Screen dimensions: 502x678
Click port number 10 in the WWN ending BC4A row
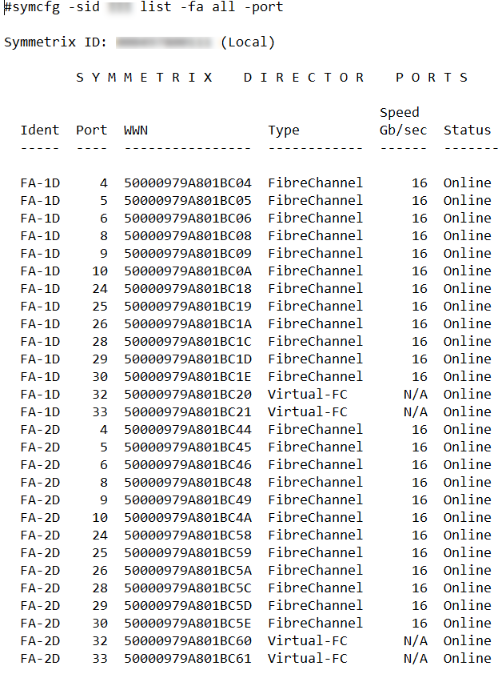click(99, 518)
